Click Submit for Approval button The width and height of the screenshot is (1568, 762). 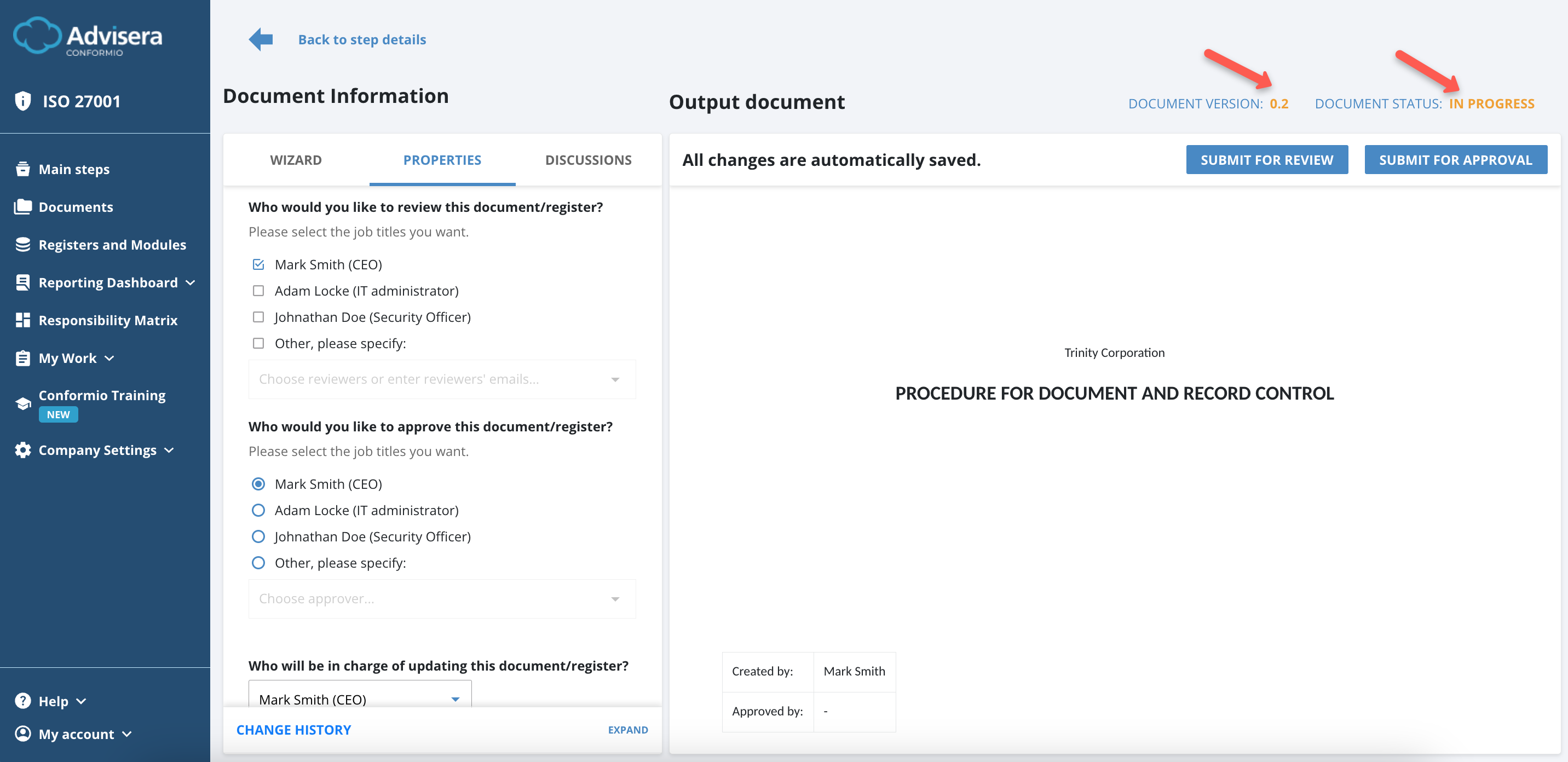coord(1455,159)
